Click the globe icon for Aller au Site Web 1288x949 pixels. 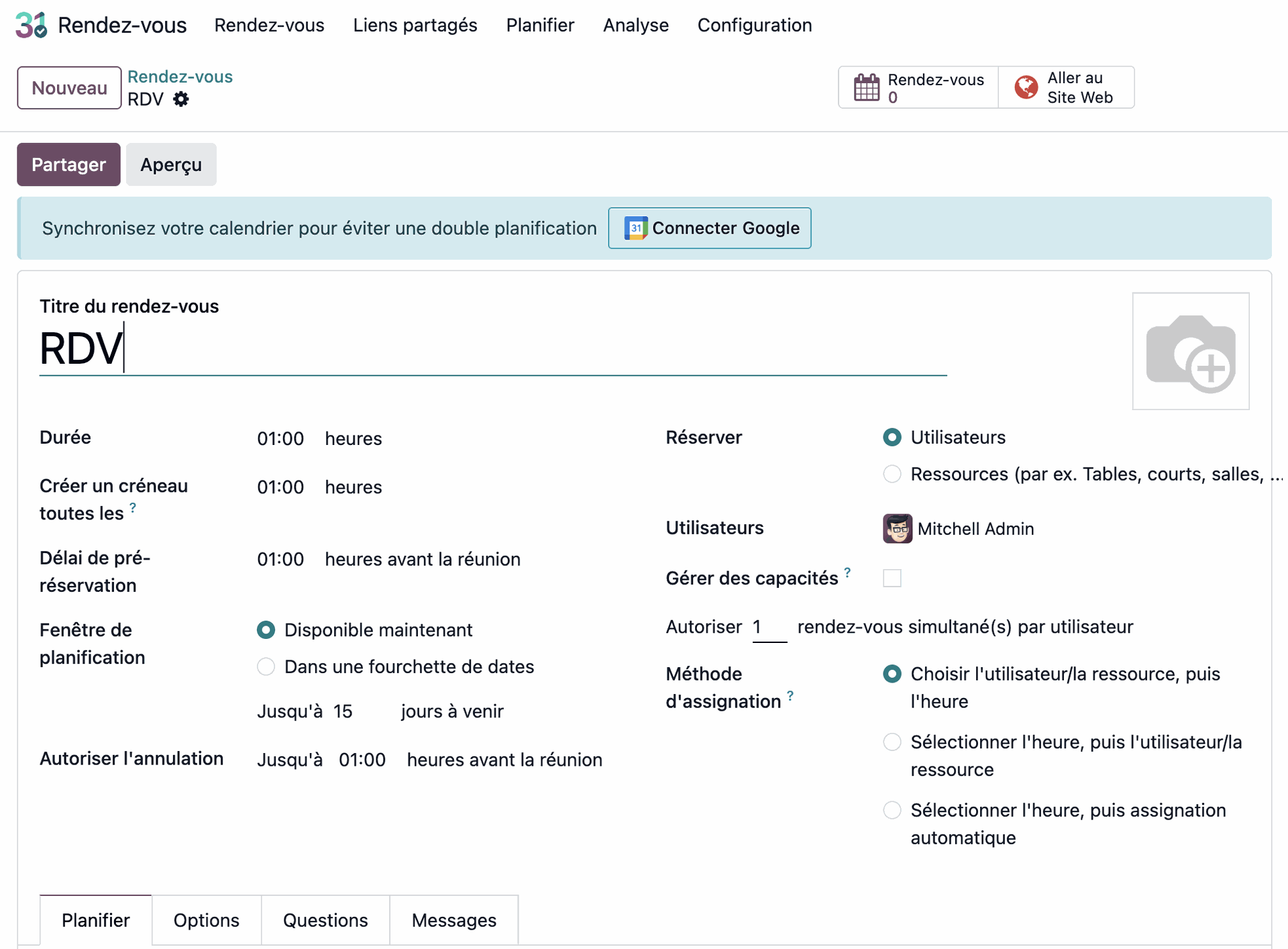(1026, 87)
